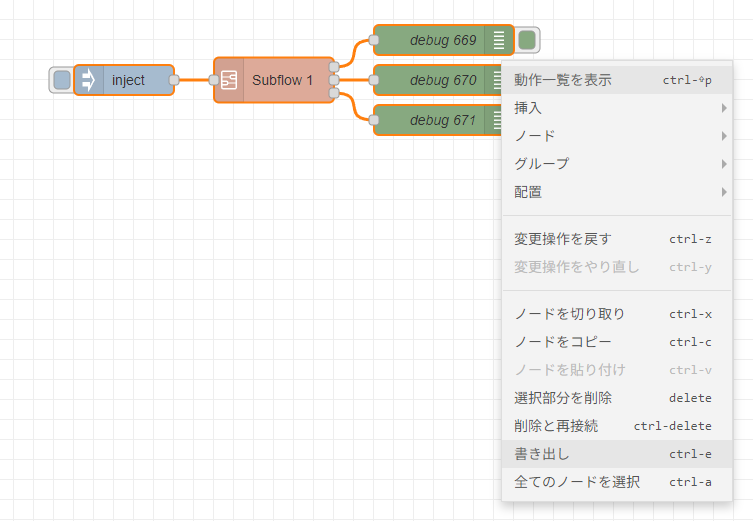The height and width of the screenshot is (521, 753).
Task: Click the Subflow 1 input port
Action: tap(213, 80)
